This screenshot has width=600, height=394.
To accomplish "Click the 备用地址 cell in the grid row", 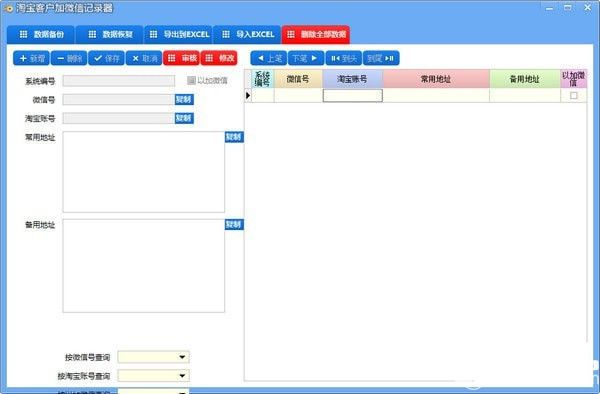I will click(525, 96).
